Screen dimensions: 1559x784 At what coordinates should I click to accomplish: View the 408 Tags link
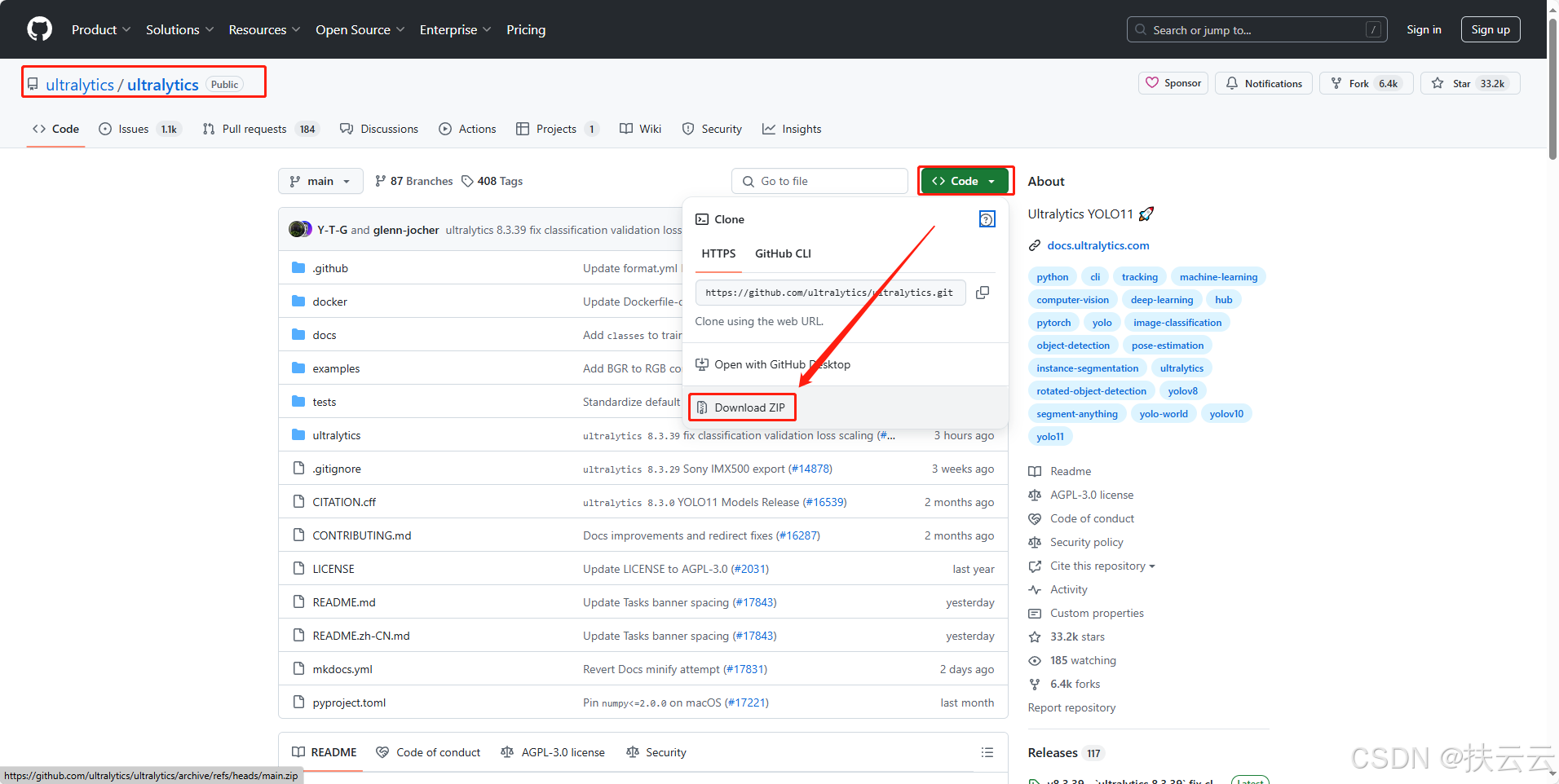coord(492,181)
